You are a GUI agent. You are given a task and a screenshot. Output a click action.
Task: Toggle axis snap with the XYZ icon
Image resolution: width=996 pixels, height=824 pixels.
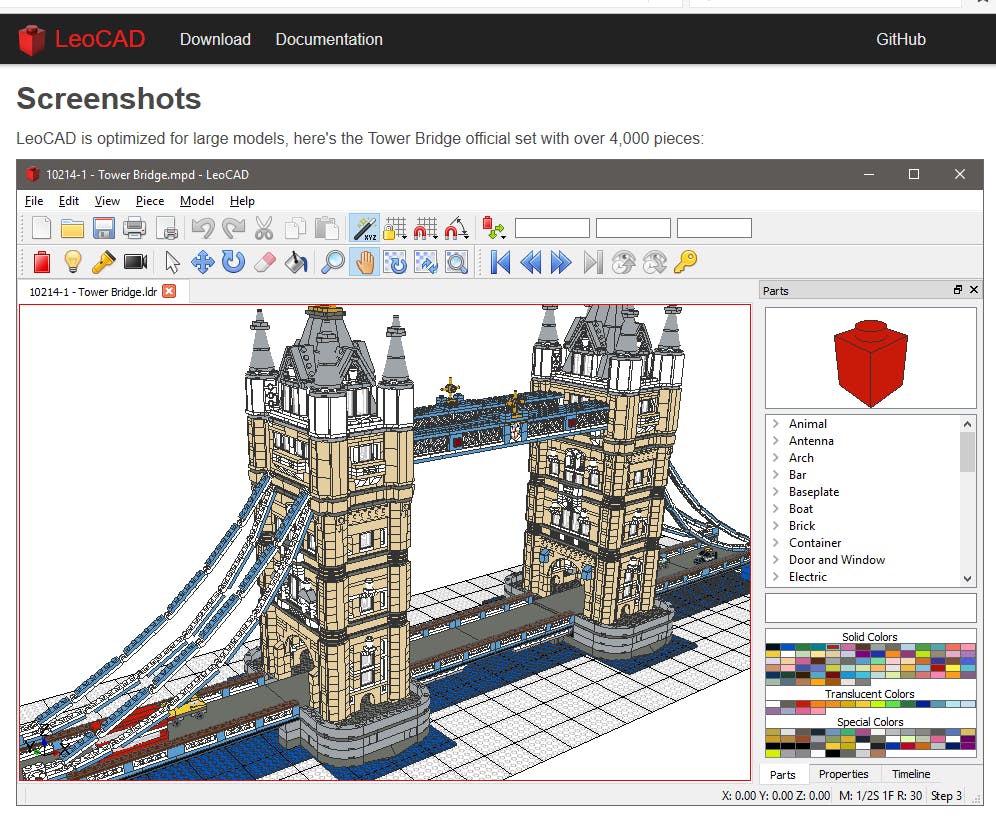click(363, 227)
